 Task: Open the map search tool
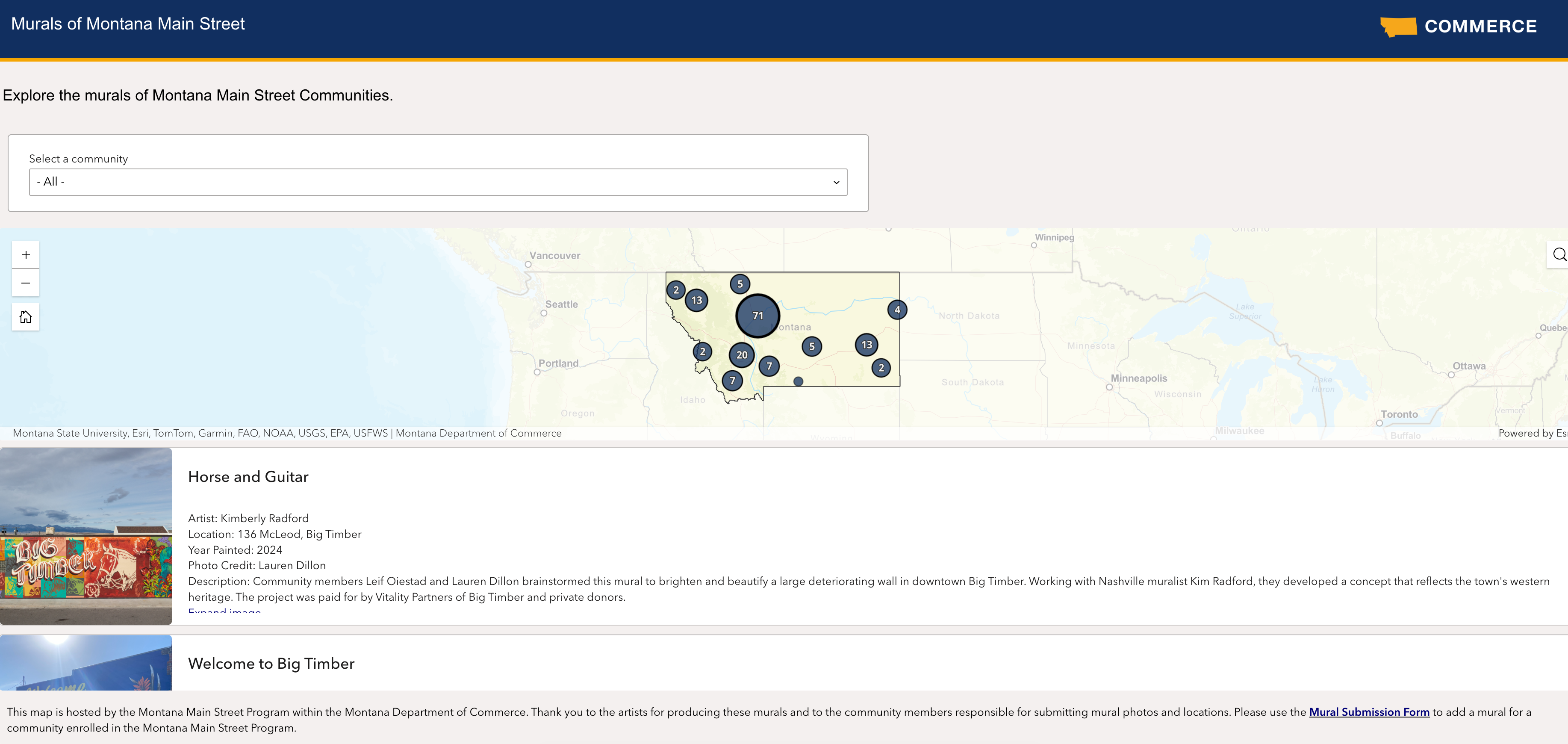(1558, 254)
